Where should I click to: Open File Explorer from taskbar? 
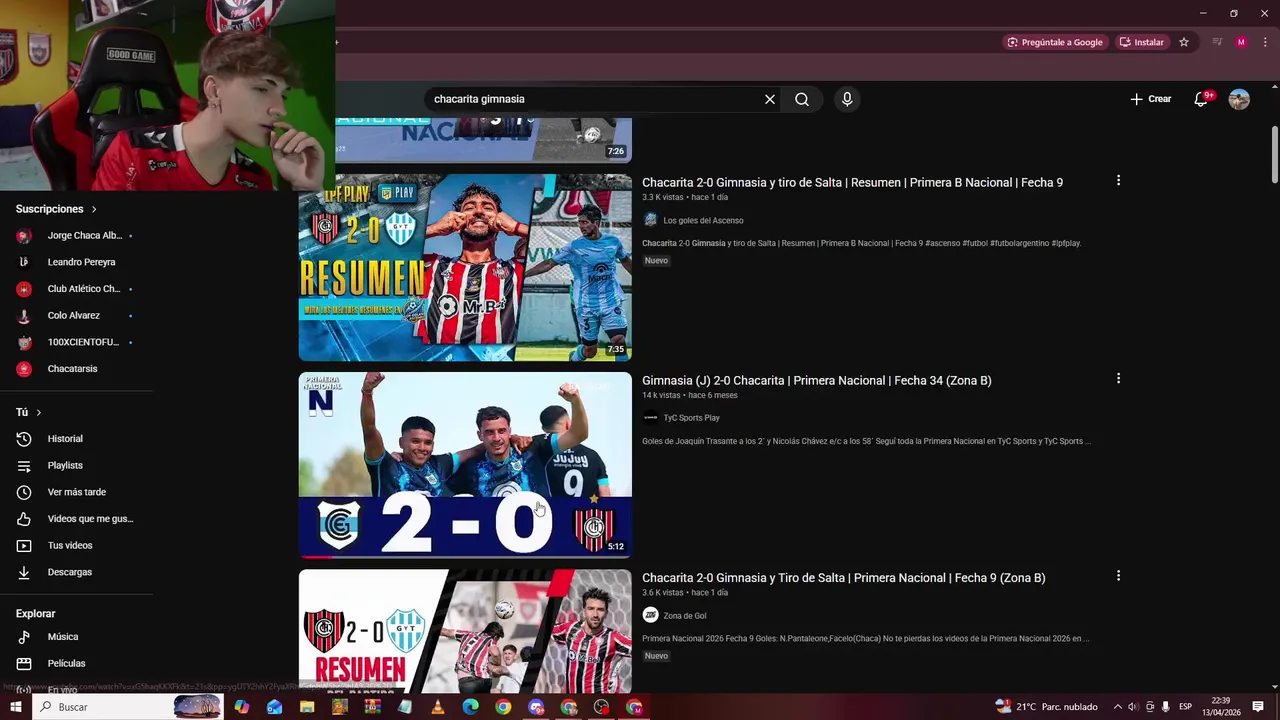coord(307,707)
